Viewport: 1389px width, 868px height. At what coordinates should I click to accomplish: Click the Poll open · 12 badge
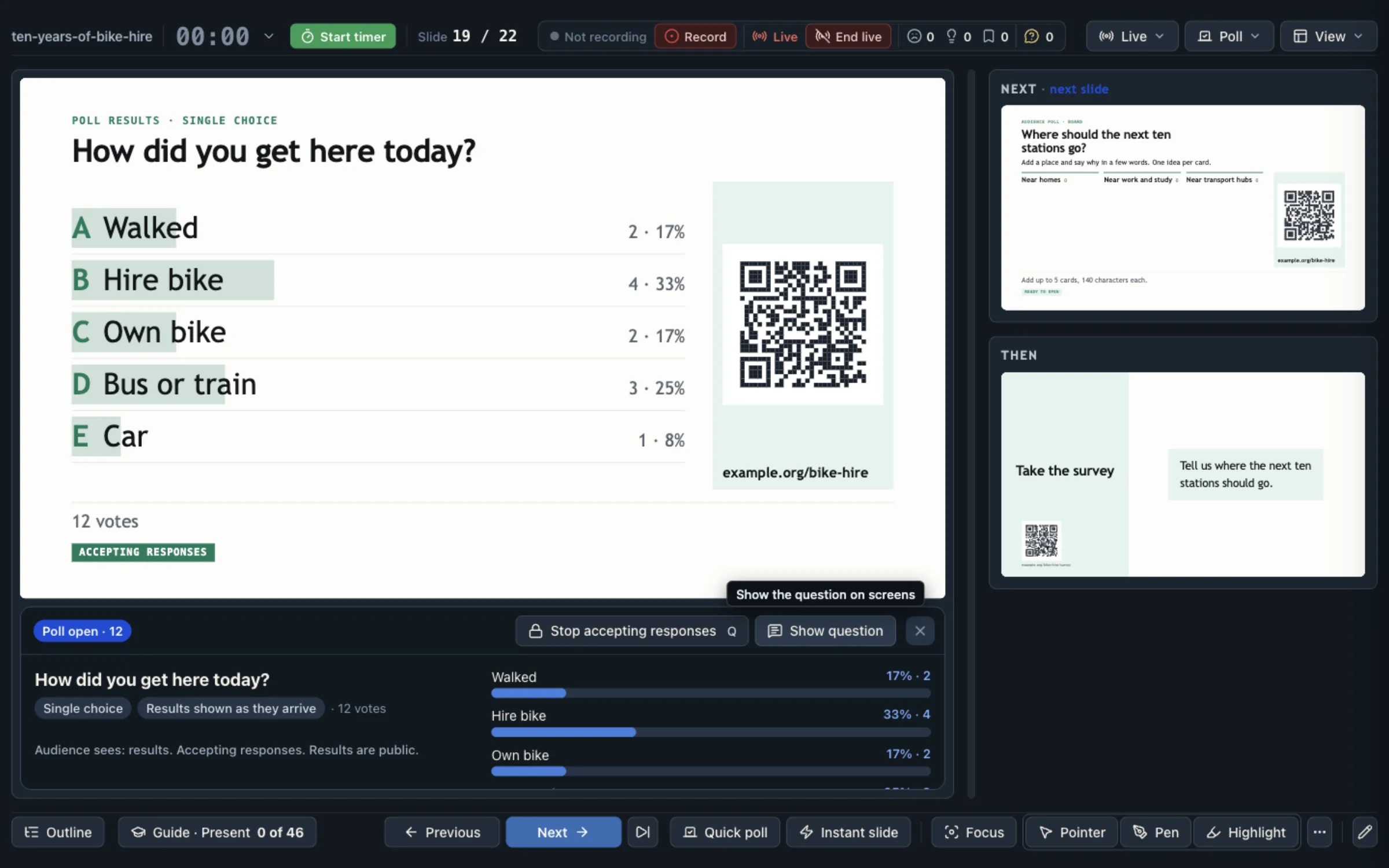[82, 631]
